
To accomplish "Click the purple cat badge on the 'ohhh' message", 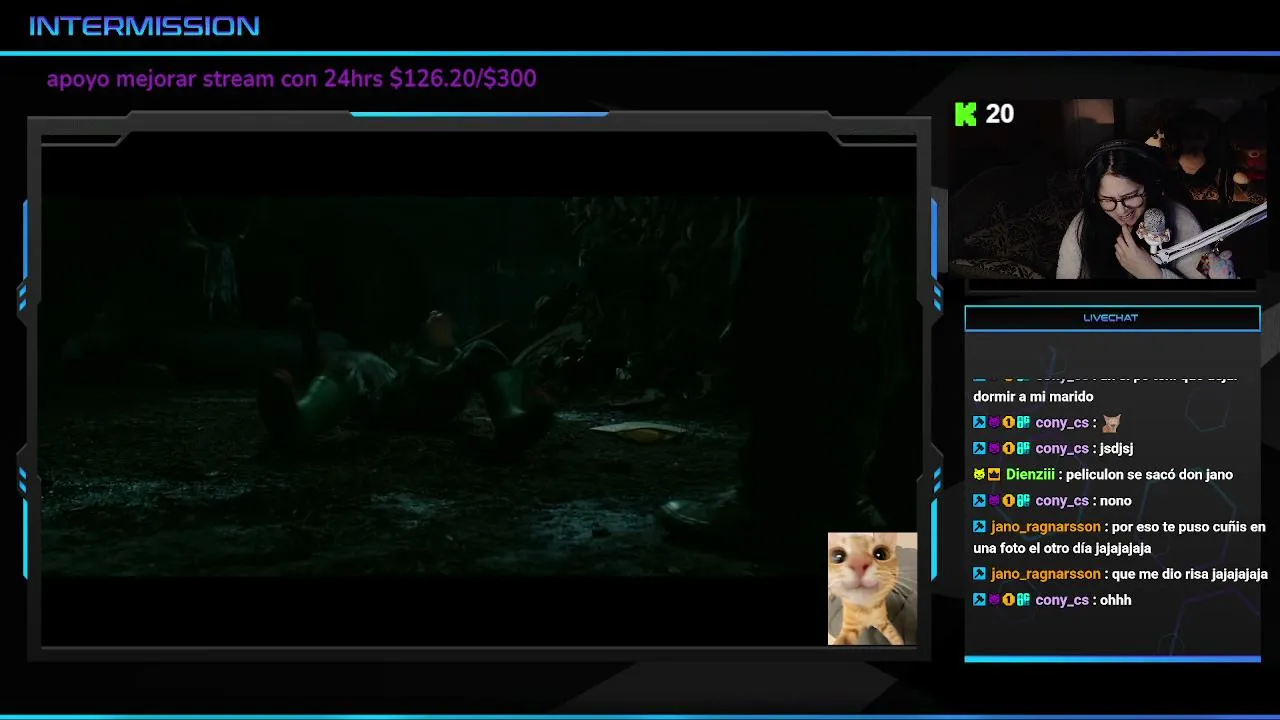I will (x=994, y=600).
